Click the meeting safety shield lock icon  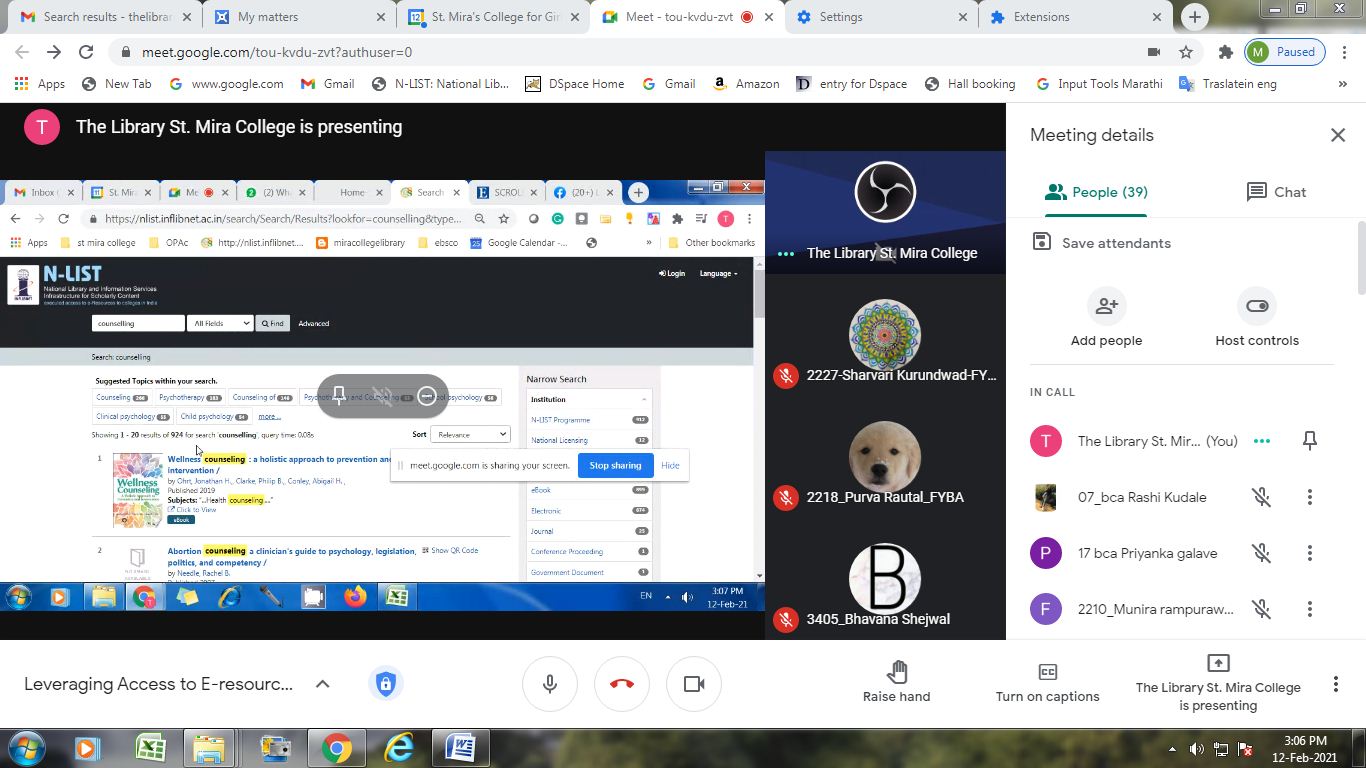[386, 684]
